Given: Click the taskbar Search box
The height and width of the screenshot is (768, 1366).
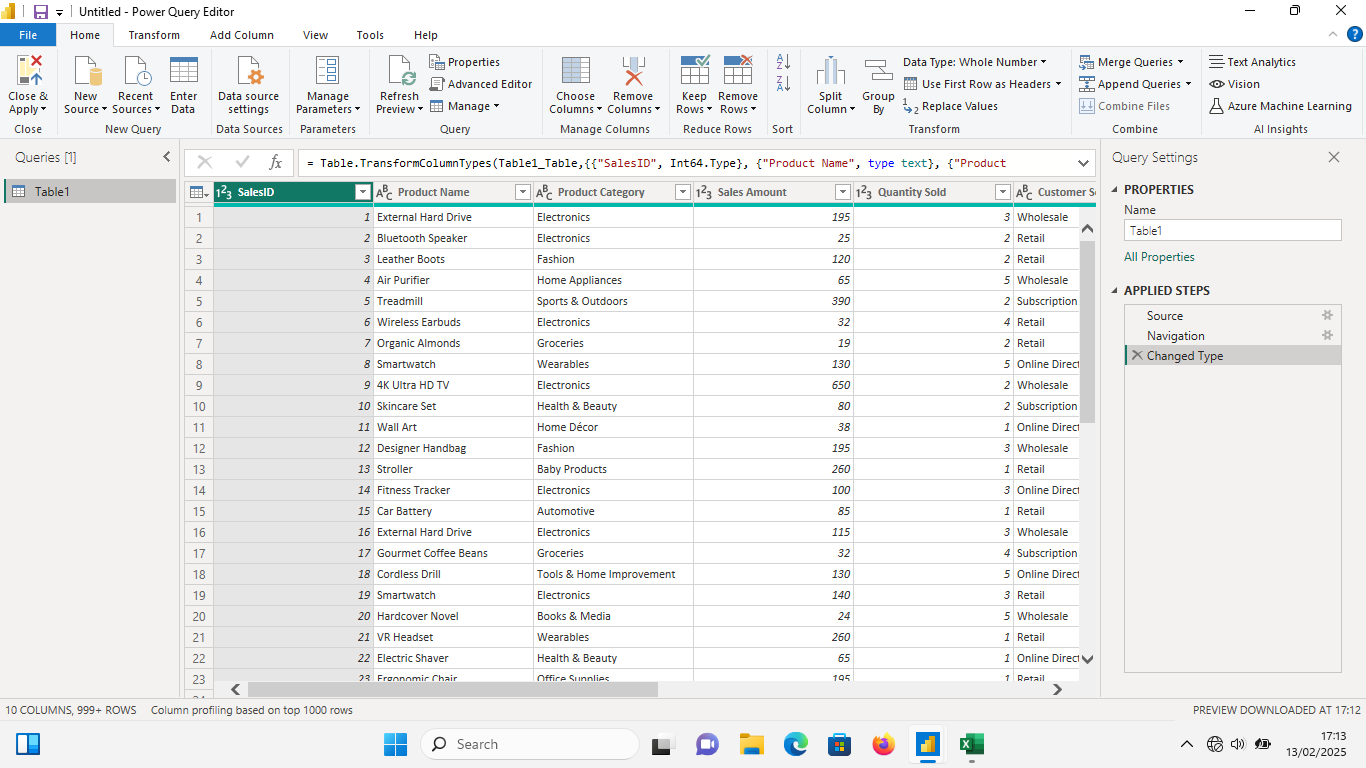Looking at the screenshot, I should (x=530, y=744).
